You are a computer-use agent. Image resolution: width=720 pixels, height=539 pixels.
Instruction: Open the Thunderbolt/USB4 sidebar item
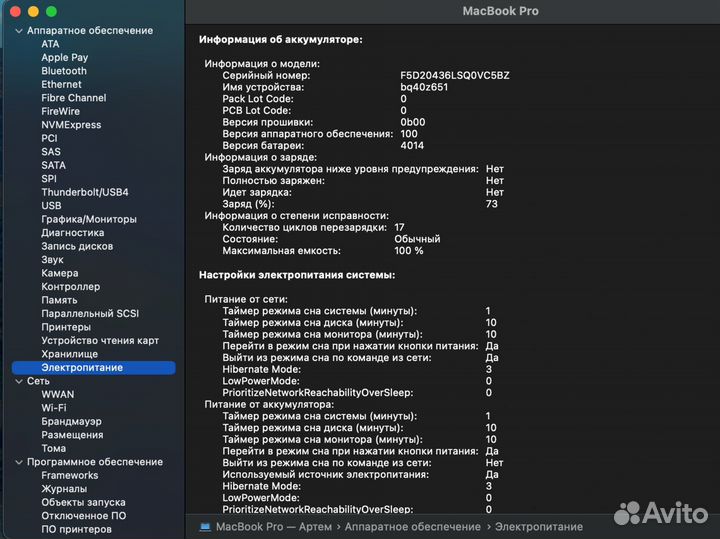[x=85, y=192]
